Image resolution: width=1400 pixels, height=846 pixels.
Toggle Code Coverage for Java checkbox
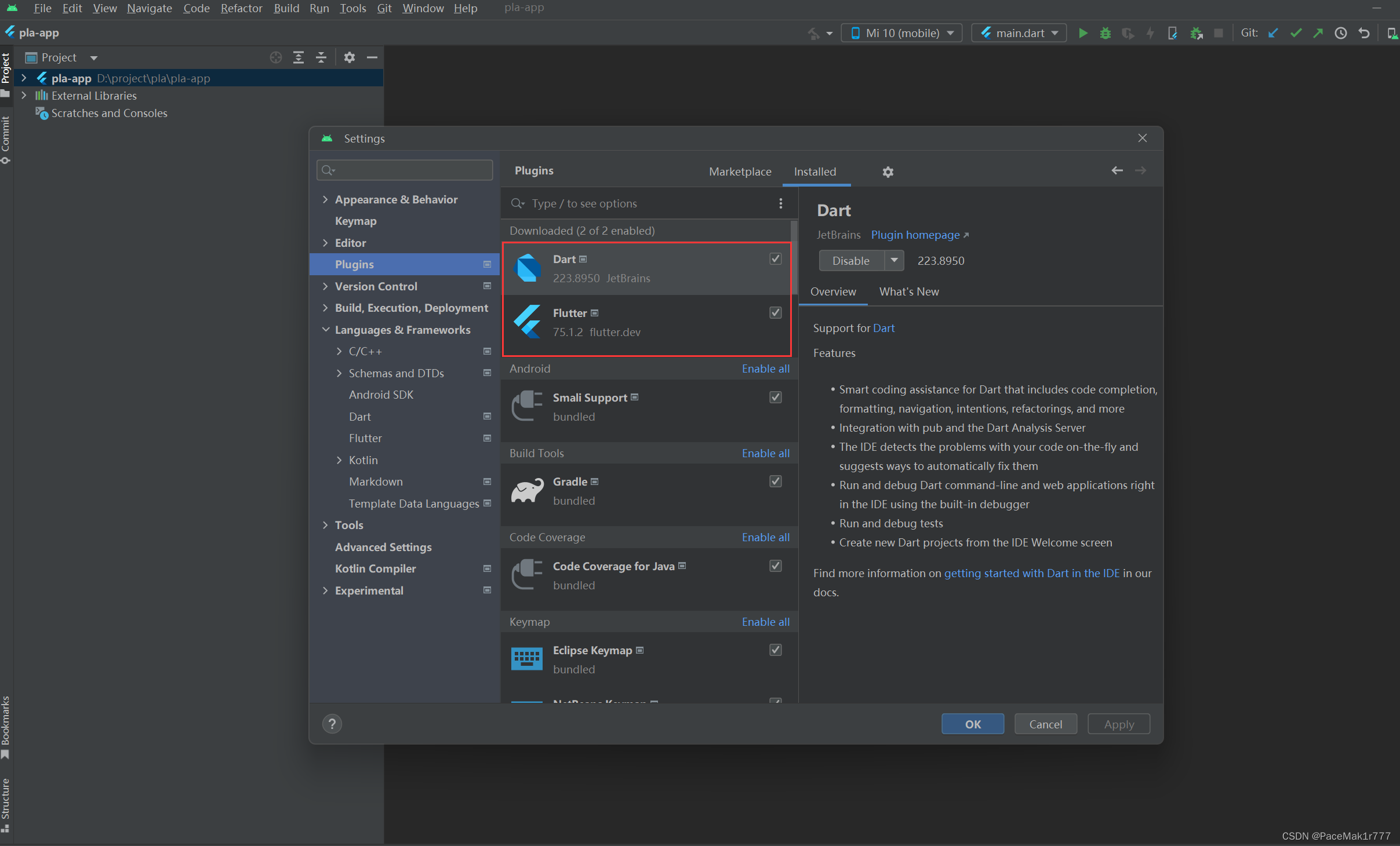tap(776, 566)
